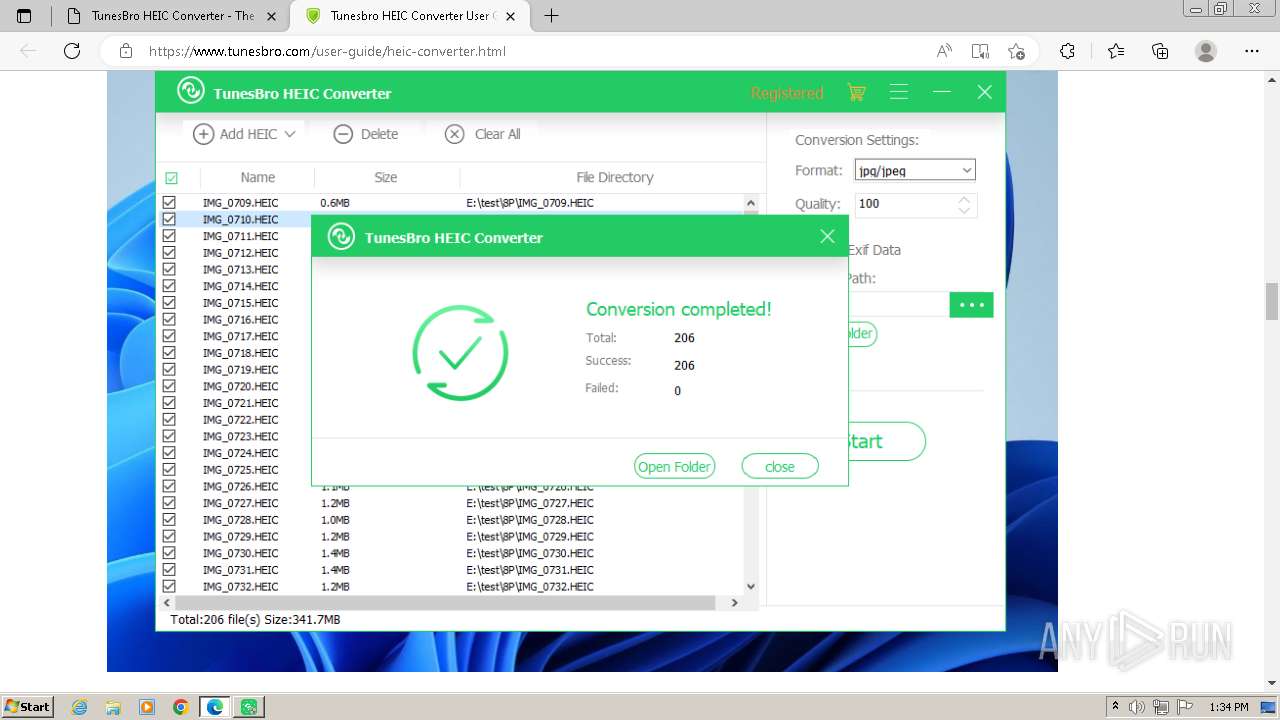Show hidden tray icons arrow
The width and height of the screenshot is (1280, 720).
point(1117,707)
